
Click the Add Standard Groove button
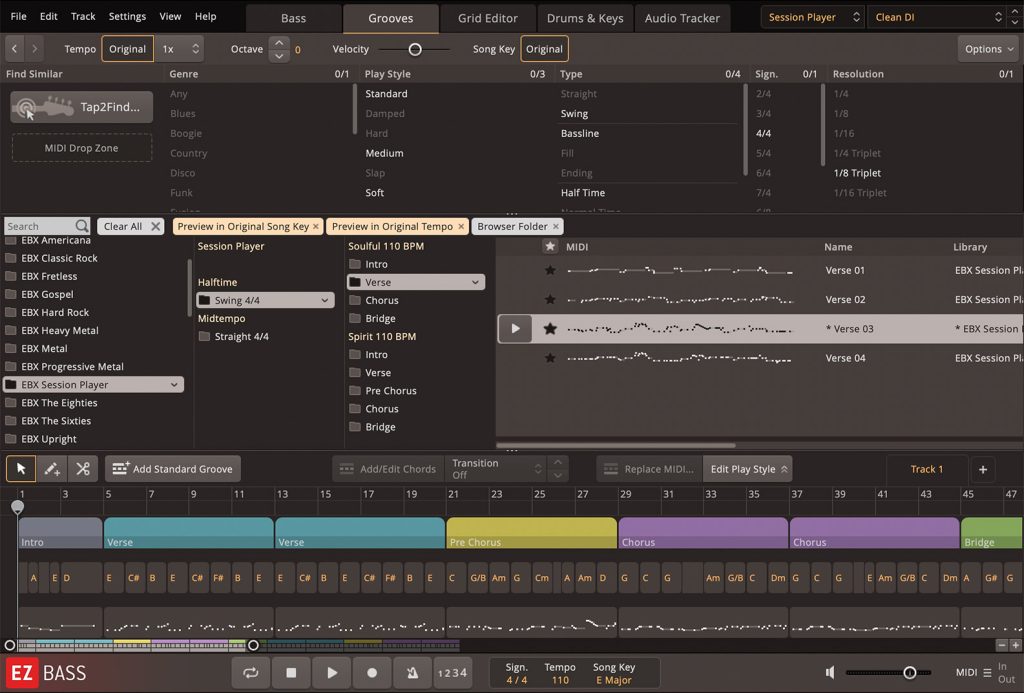pyautogui.click(x=172, y=468)
